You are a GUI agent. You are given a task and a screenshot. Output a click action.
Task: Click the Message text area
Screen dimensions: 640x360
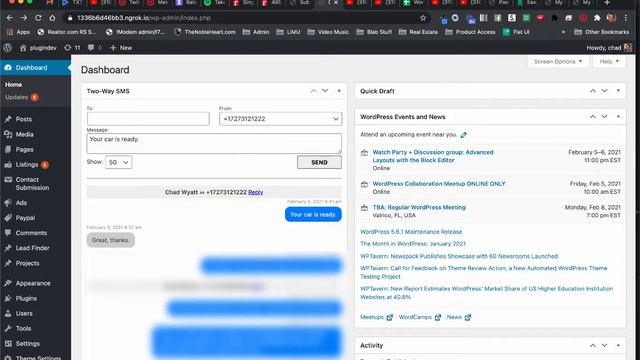coord(214,143)
